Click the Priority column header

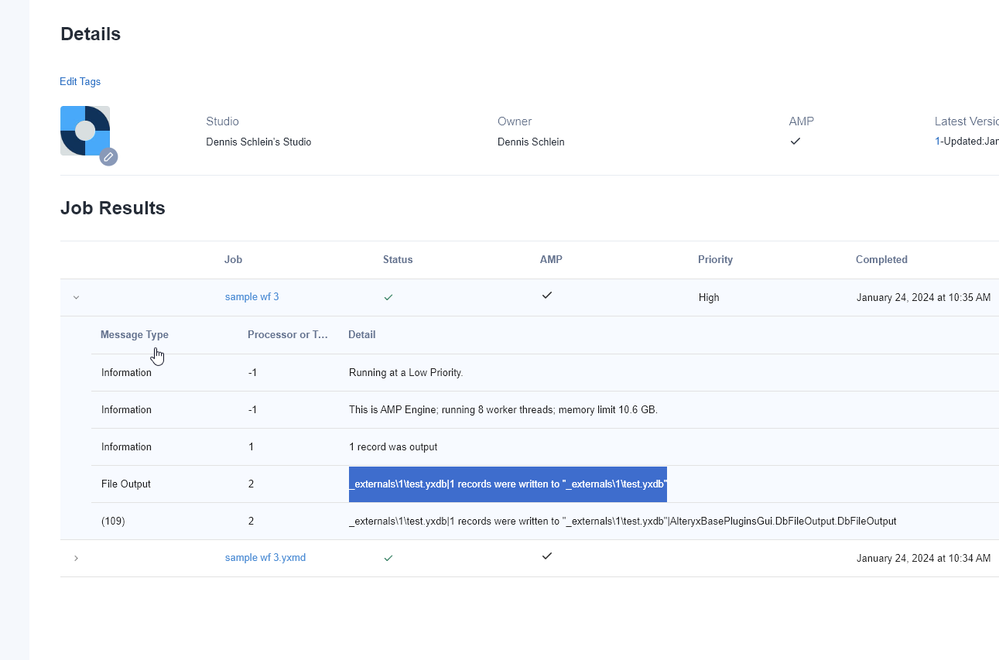715,259
